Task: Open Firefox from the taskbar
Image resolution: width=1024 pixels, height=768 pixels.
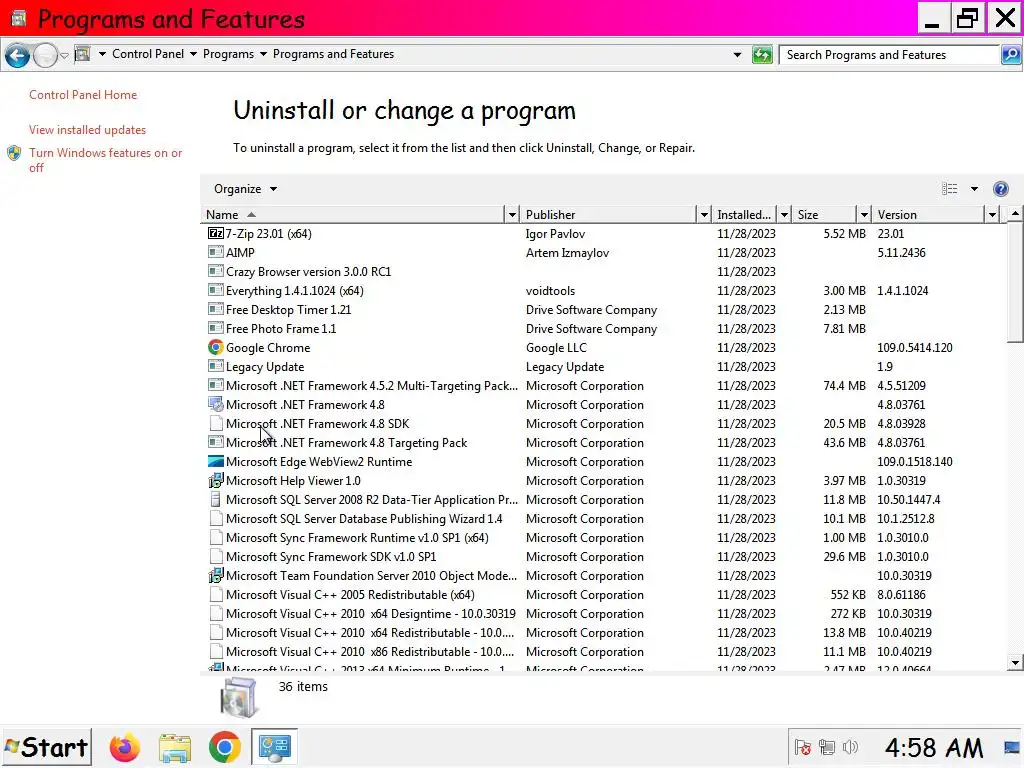Action: (125, 747)
